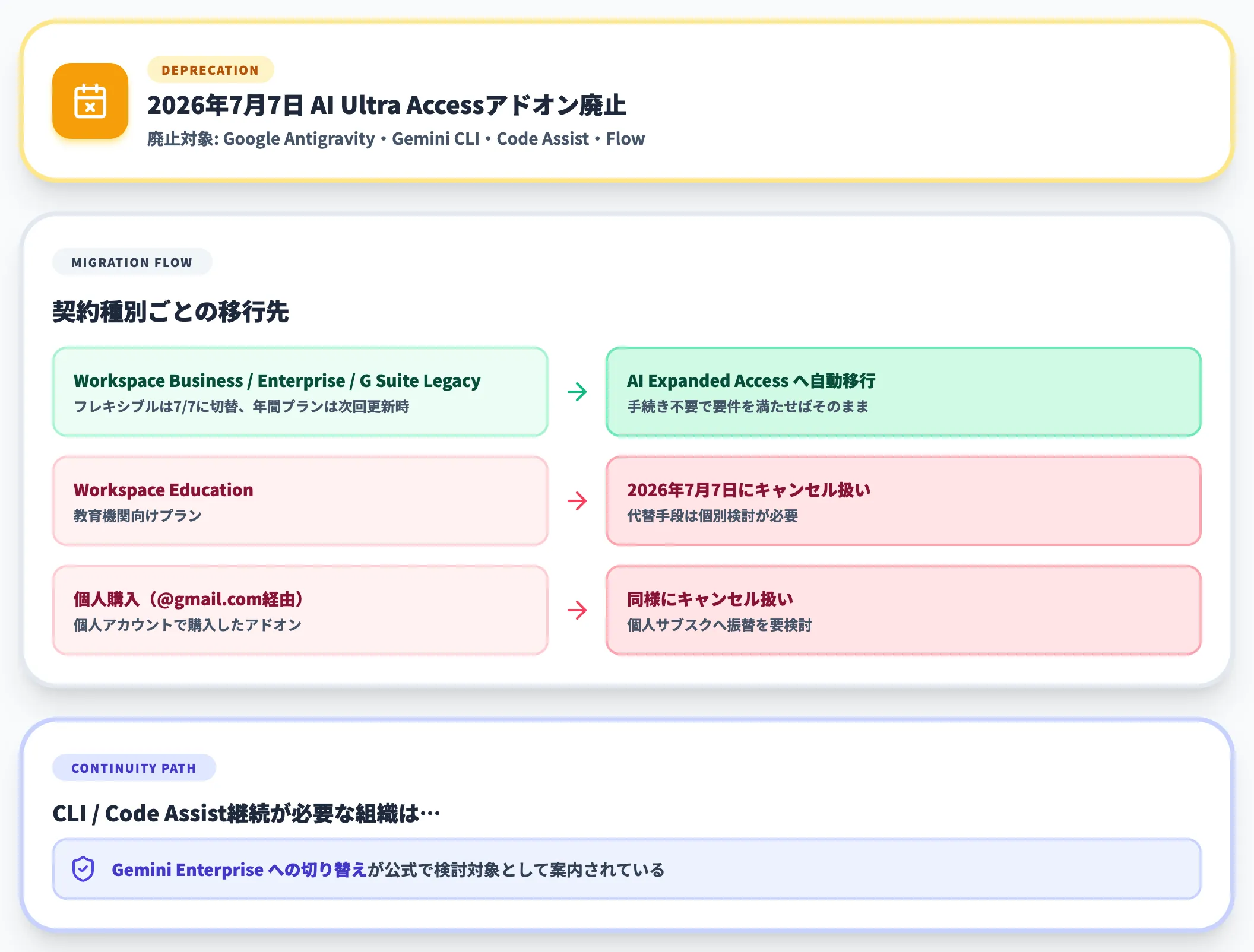Click 手続き不要で要件を満たせばそのまま text
This screenshot has height=952, width=1254.
(x=748, y=407)
